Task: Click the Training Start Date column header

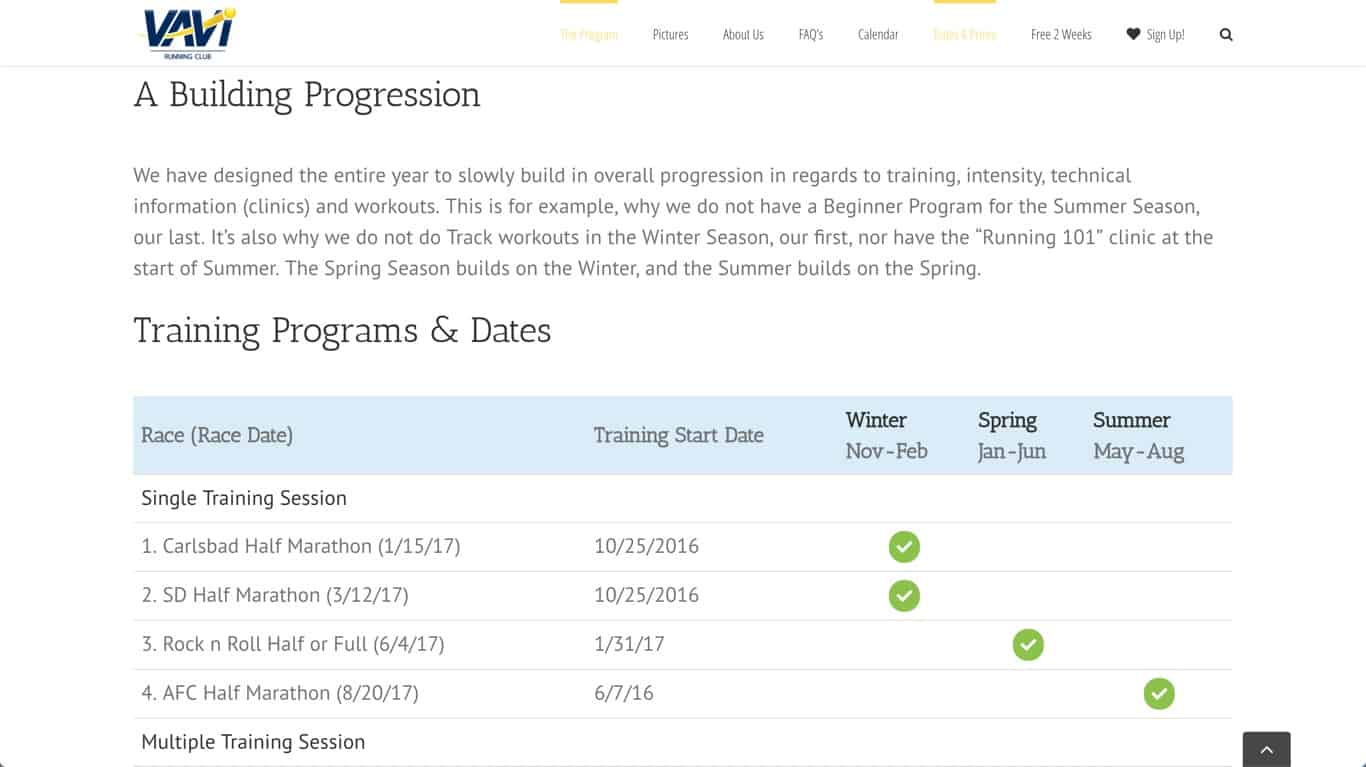Action: (678, 435)
